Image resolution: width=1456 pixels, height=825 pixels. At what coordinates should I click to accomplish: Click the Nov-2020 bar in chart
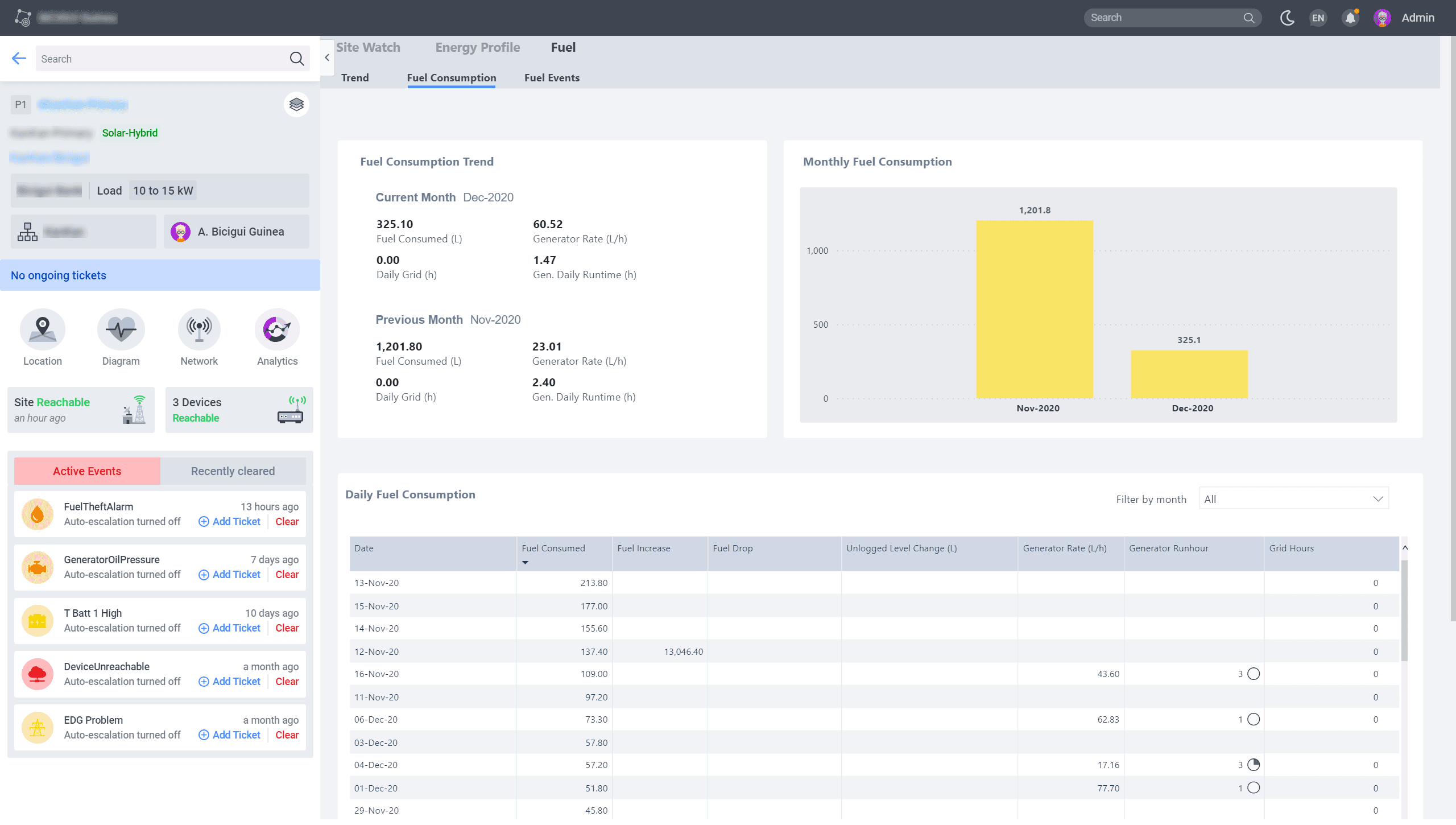coord(1035,310)
